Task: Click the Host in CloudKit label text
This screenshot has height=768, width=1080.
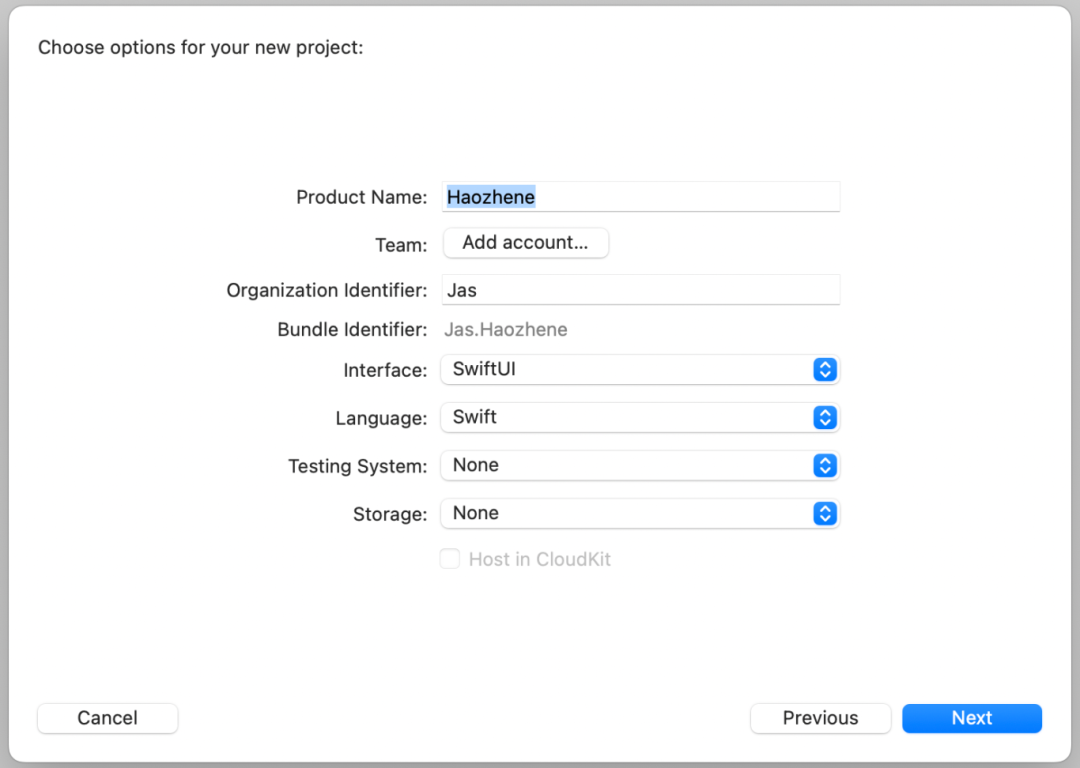Action: point(539,559)
